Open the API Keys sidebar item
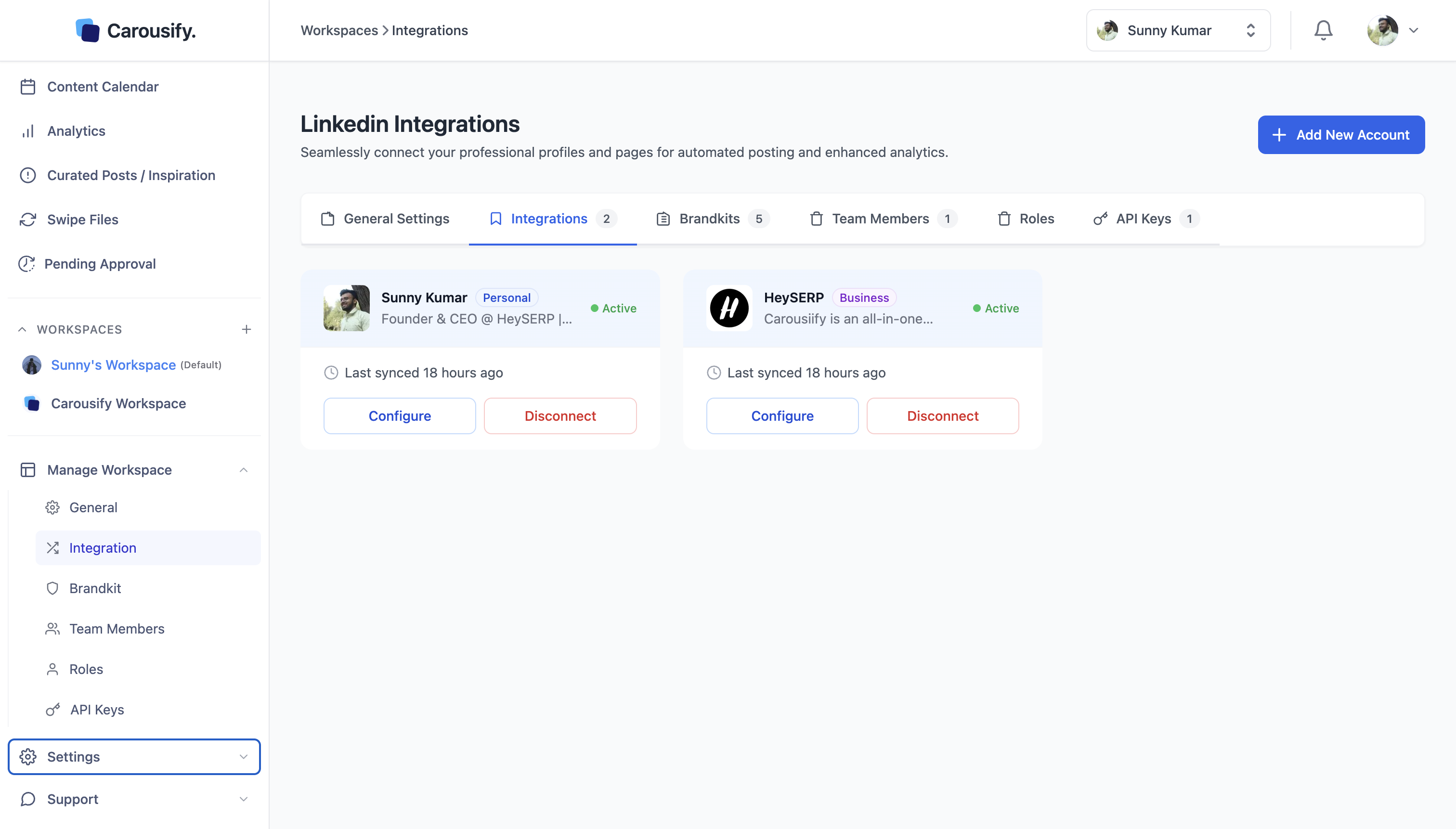This screenshot has height=829, width=1456. tap(96, 710)
